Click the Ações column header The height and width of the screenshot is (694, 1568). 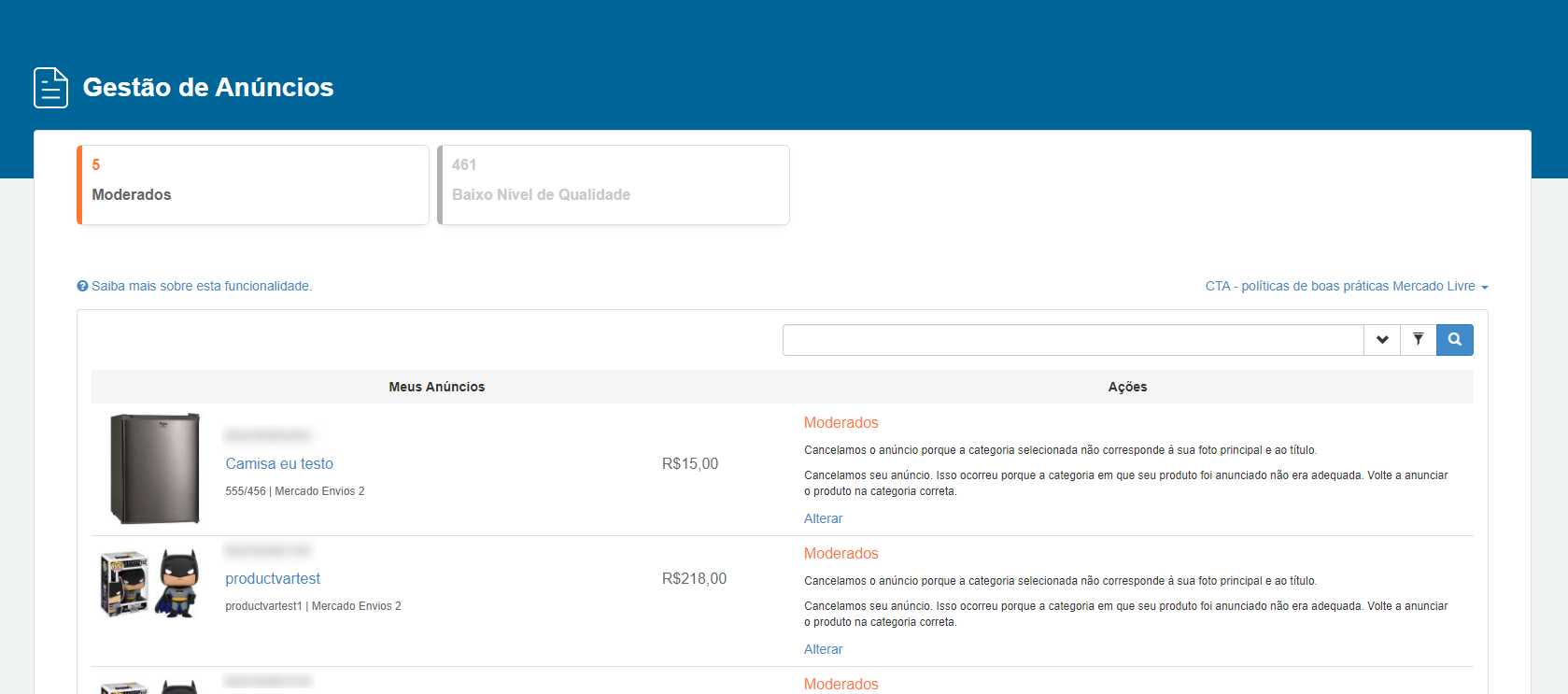(x=1127, y=387)
